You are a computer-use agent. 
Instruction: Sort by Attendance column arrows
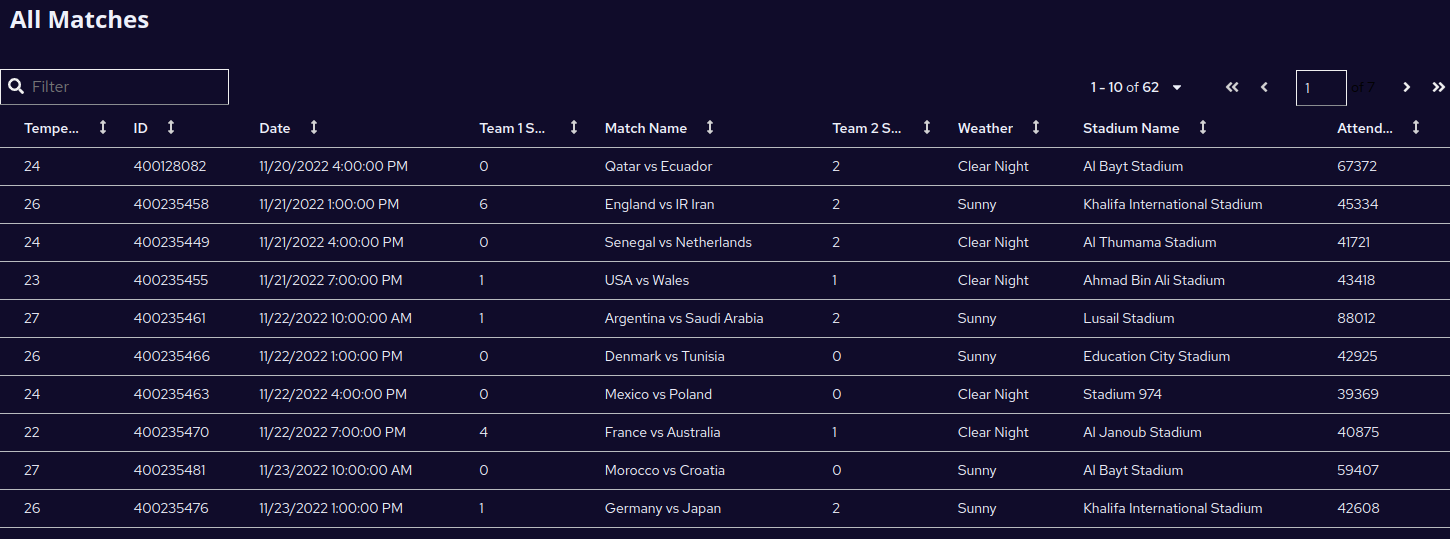pos(1416,127)
